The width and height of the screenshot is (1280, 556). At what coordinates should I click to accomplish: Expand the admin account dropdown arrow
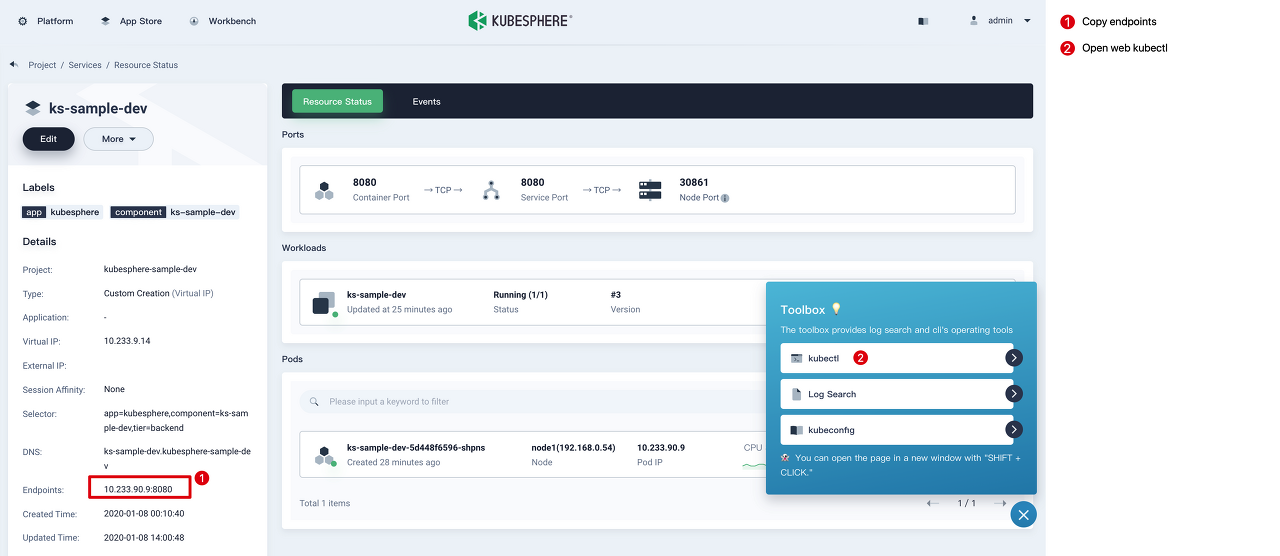[x=1027, y=21]
